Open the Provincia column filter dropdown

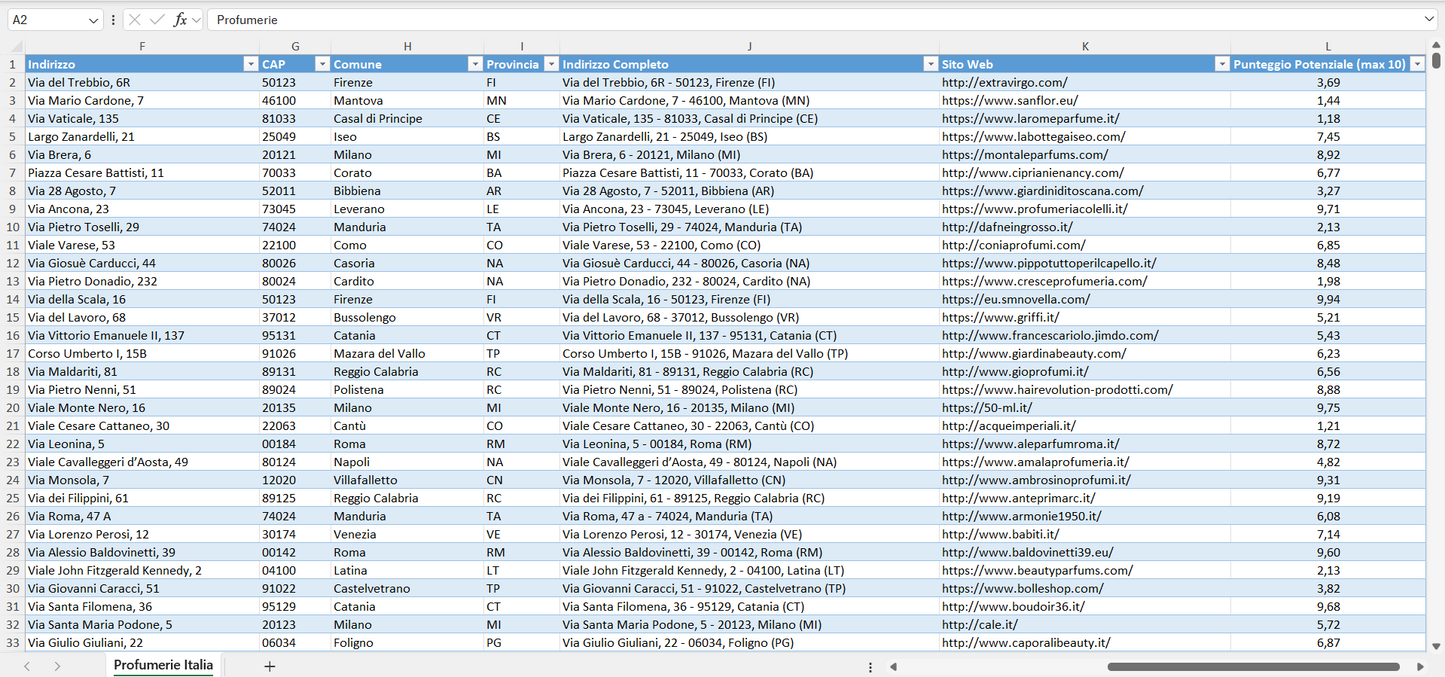550,64
